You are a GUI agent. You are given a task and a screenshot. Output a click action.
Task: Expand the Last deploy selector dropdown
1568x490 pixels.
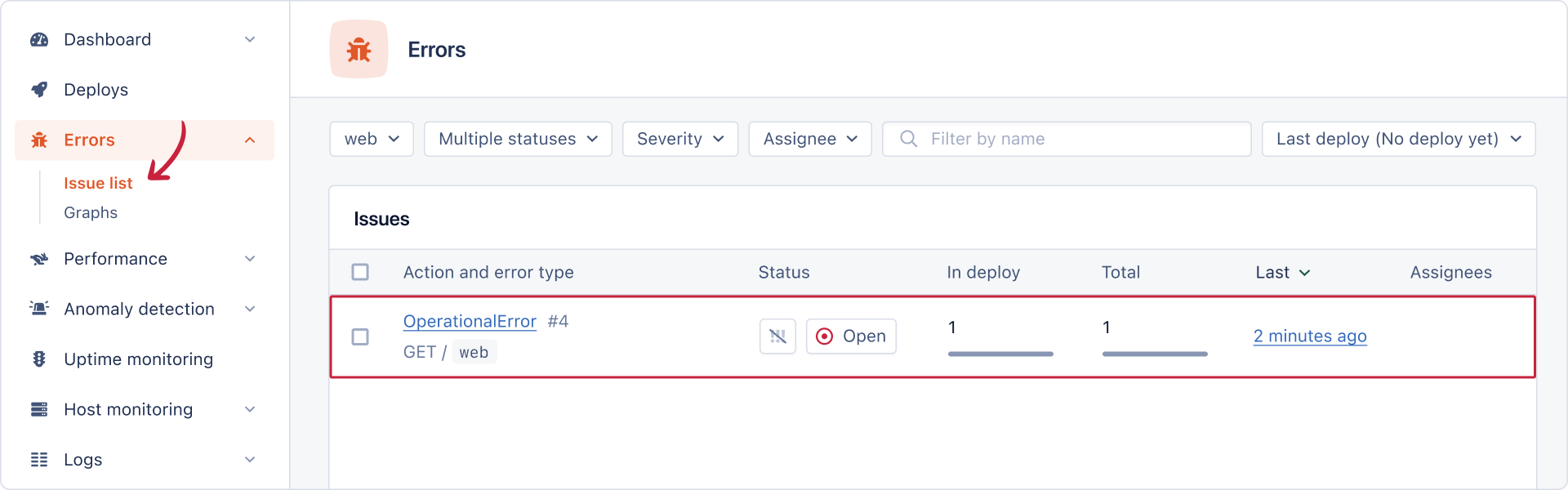point(1398,139)
